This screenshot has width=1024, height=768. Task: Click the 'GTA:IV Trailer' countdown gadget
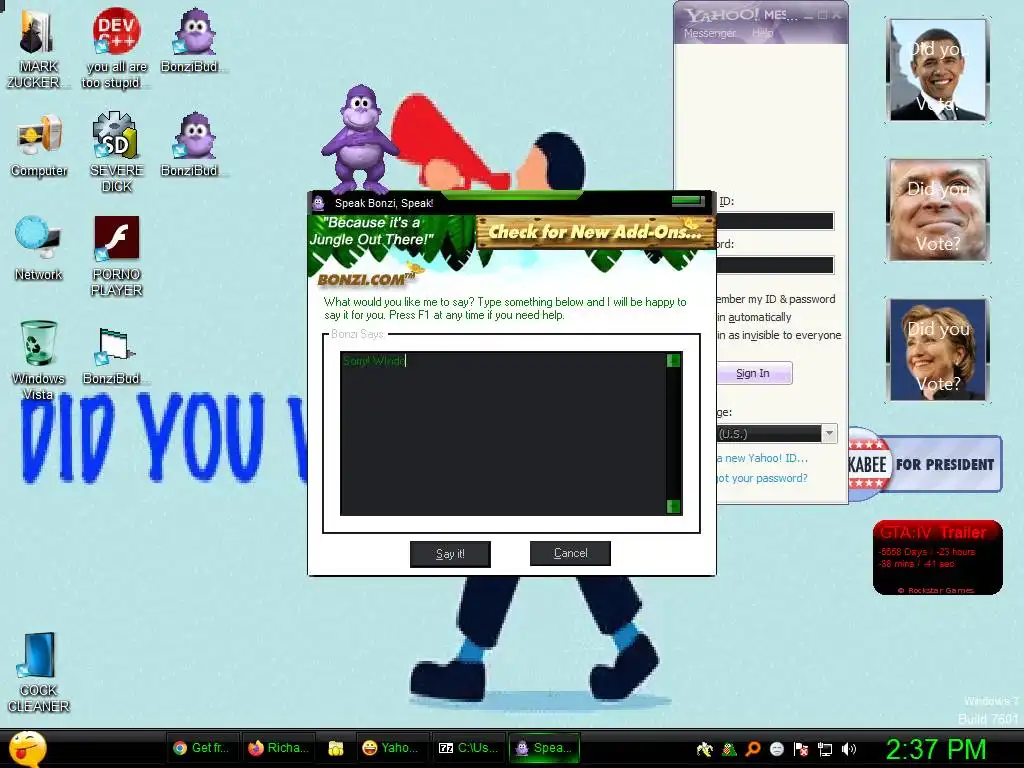click(937, 557)
